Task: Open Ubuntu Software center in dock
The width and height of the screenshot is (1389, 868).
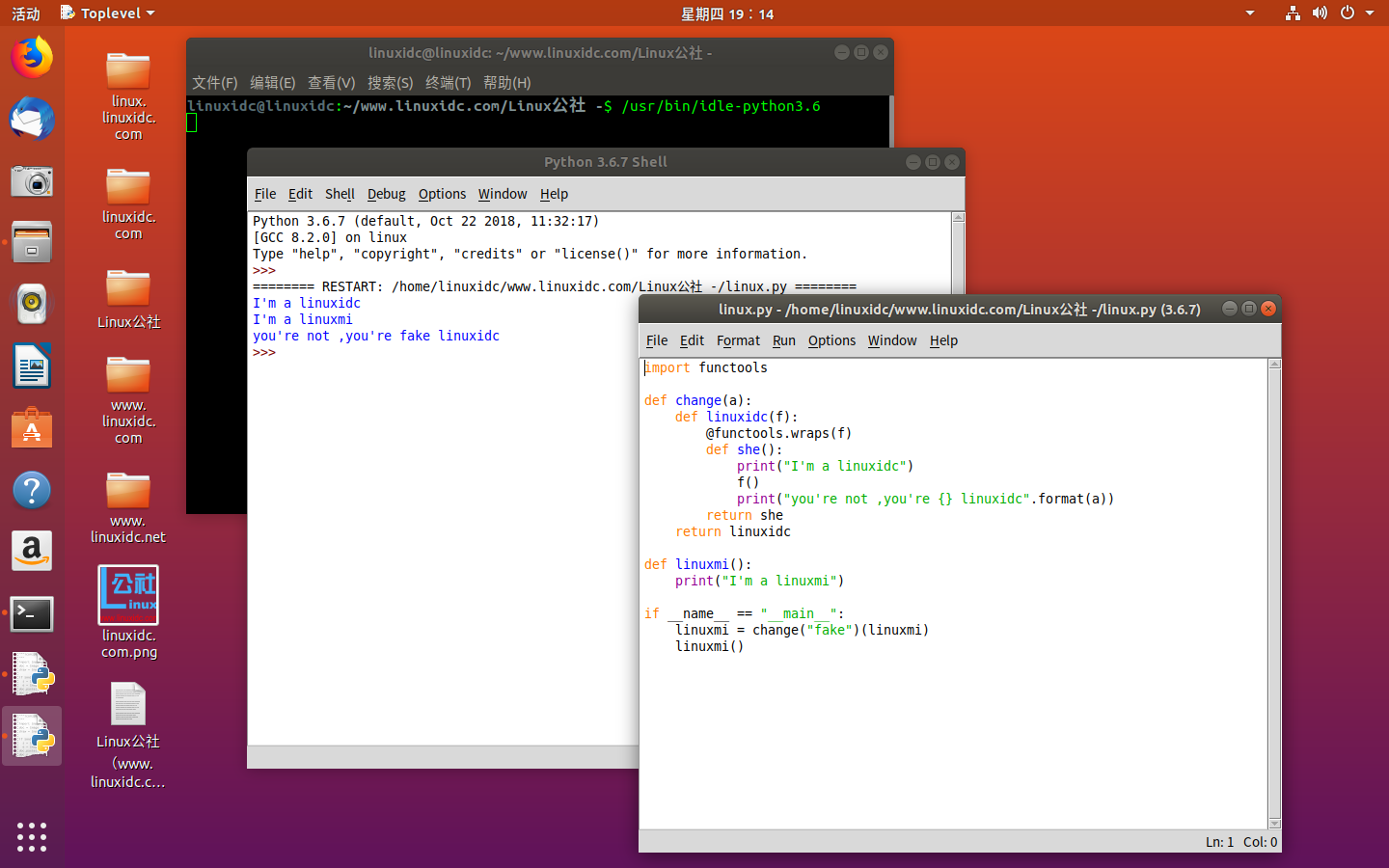Action: (x=32, y=428)
